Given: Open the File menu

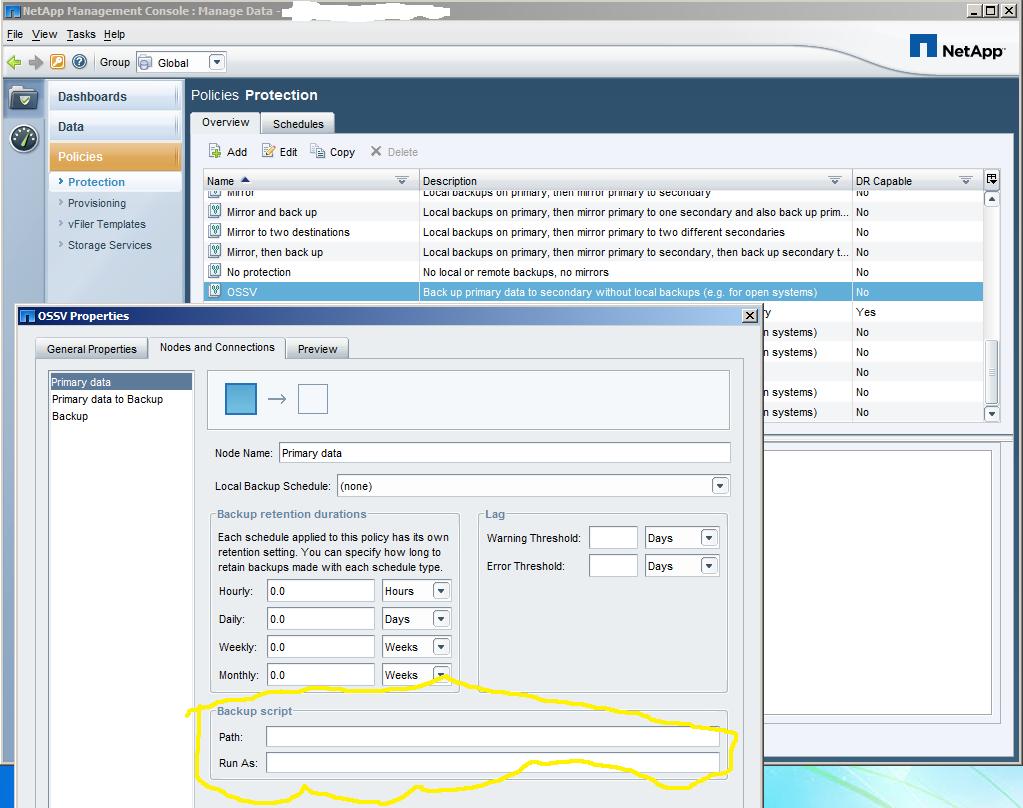Looking at the screenshot, I should point(14,34).
